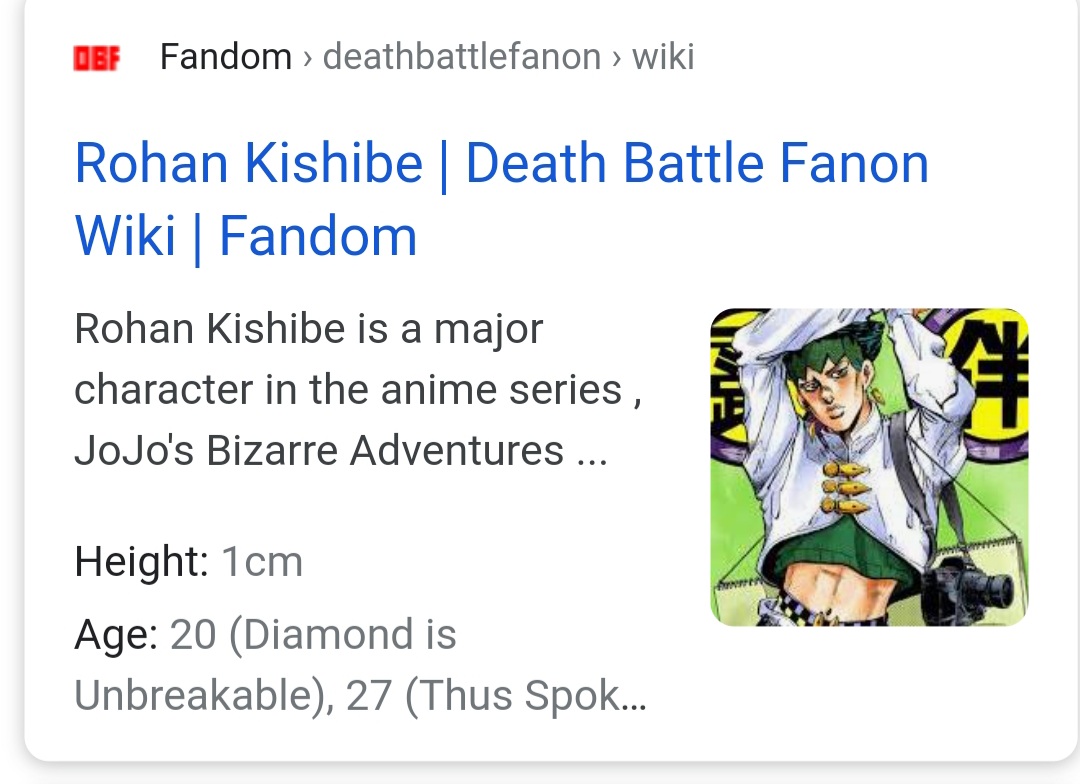1080x784 pixels.
Task: Click the chevron separator after Fandom
Action: (x=307, y=58)
